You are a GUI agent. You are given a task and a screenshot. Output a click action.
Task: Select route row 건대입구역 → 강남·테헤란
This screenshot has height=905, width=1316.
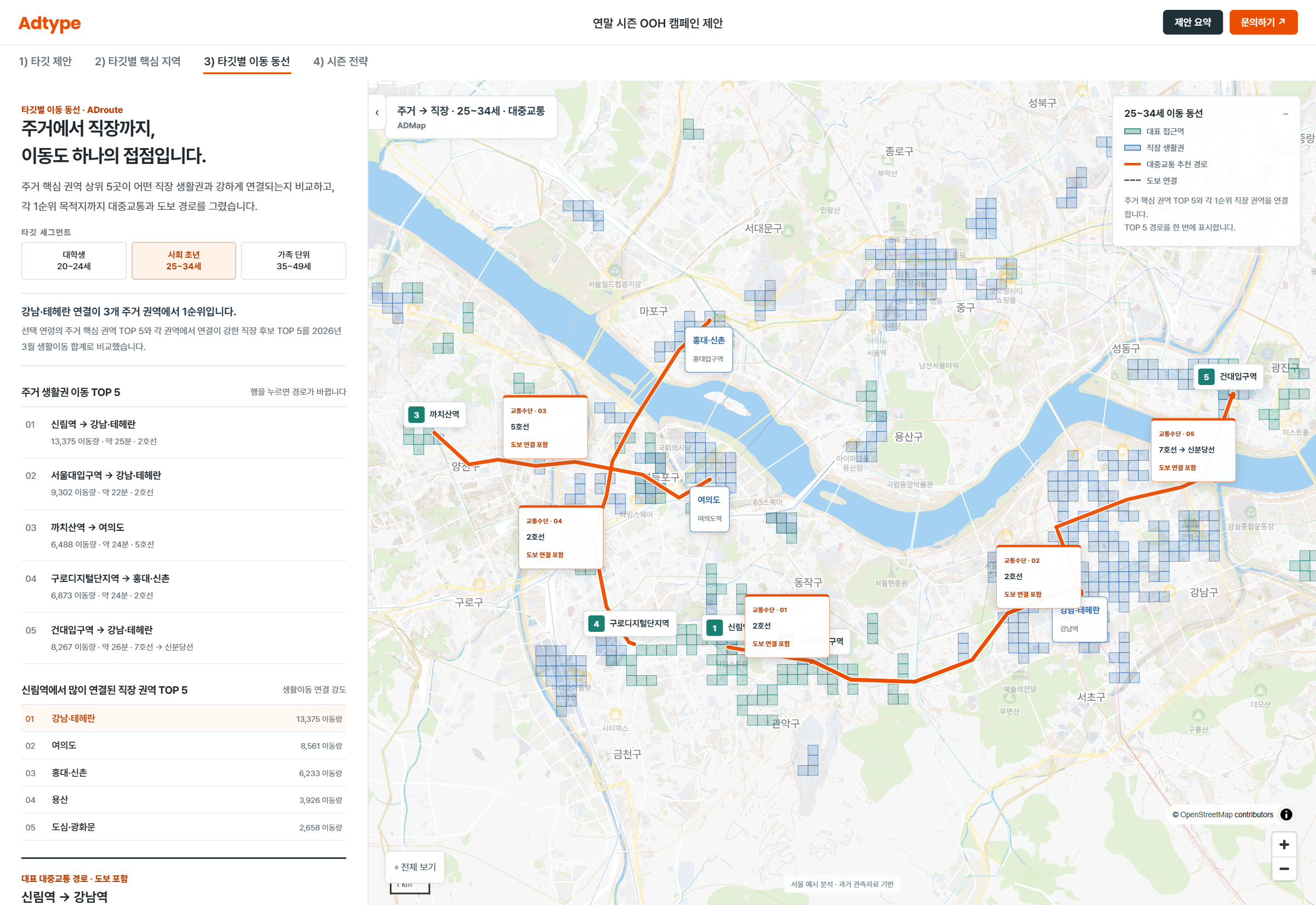(184, 638)
